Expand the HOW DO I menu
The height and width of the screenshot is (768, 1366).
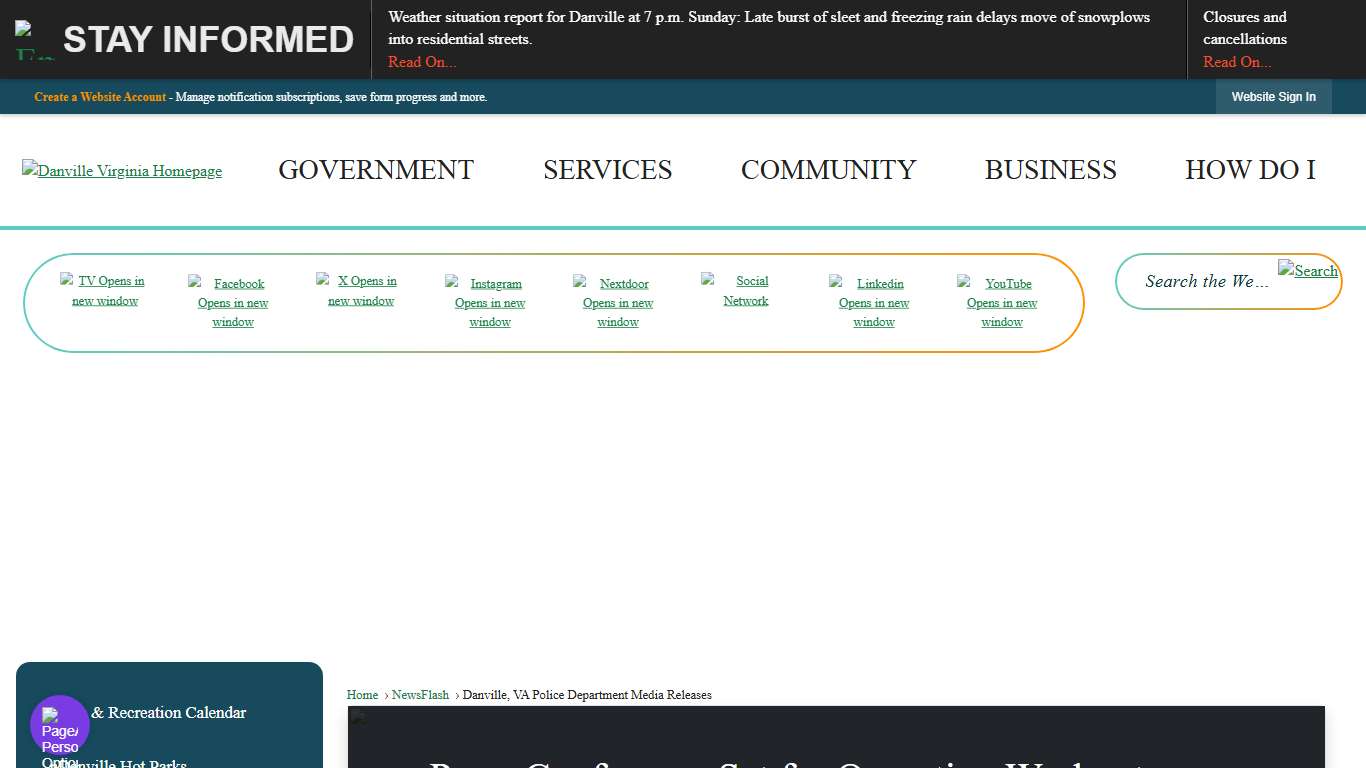pos(1250,170)
